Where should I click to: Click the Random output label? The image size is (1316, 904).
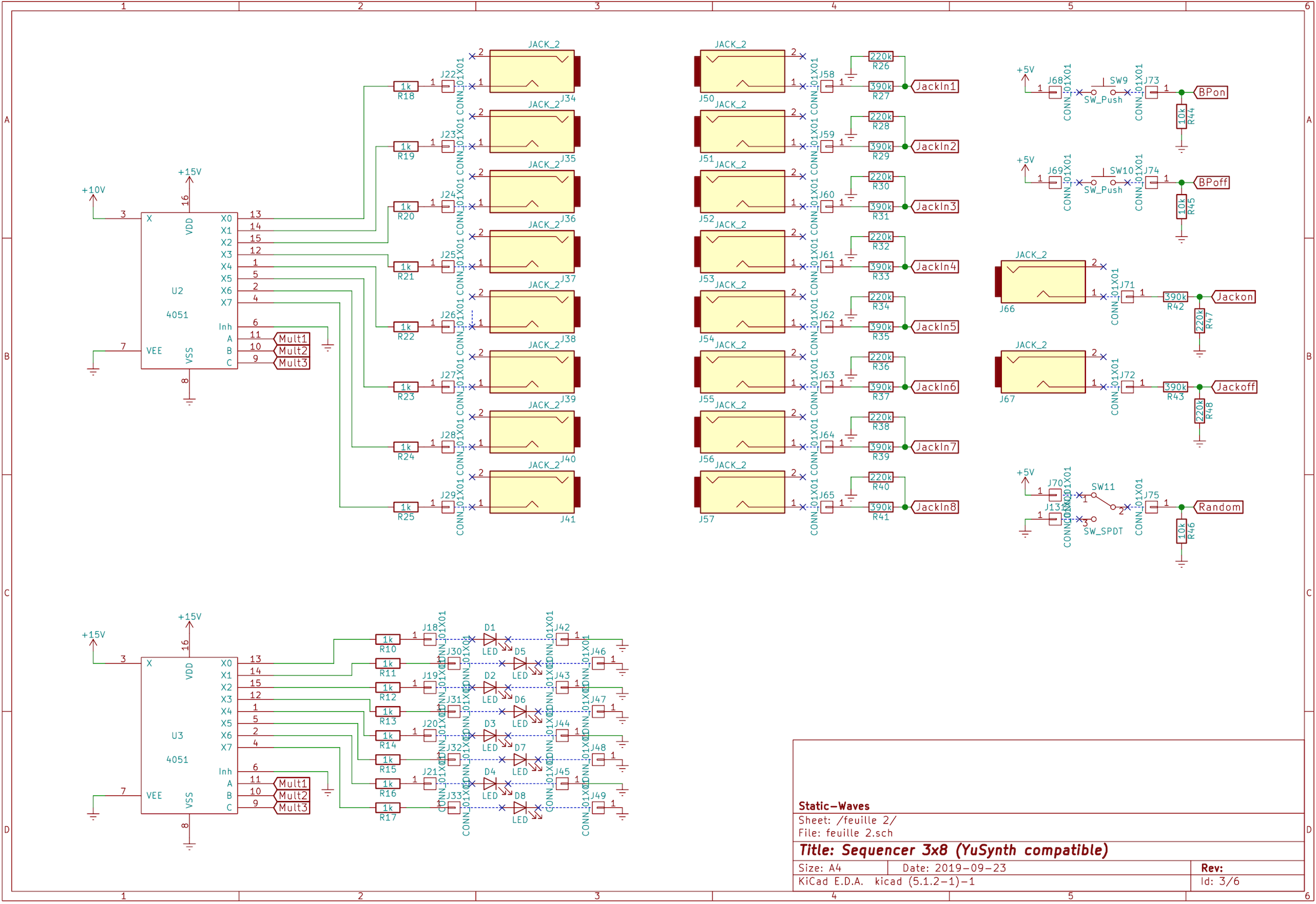click(1219, 507)
